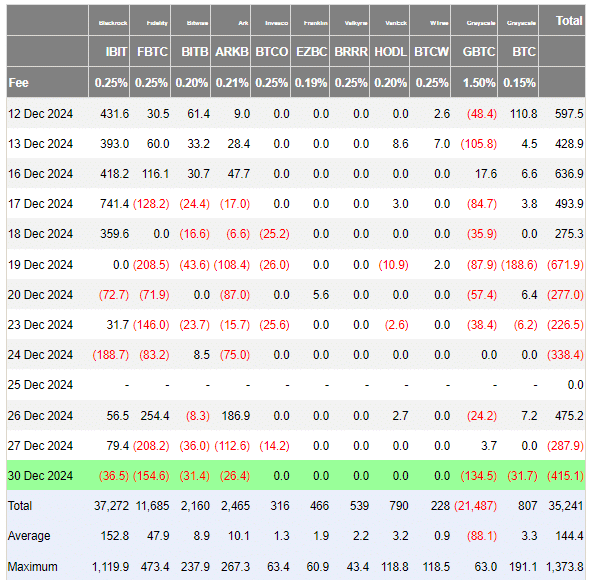Select the 26 Dec 2024 date cell

tap(40, 416)
